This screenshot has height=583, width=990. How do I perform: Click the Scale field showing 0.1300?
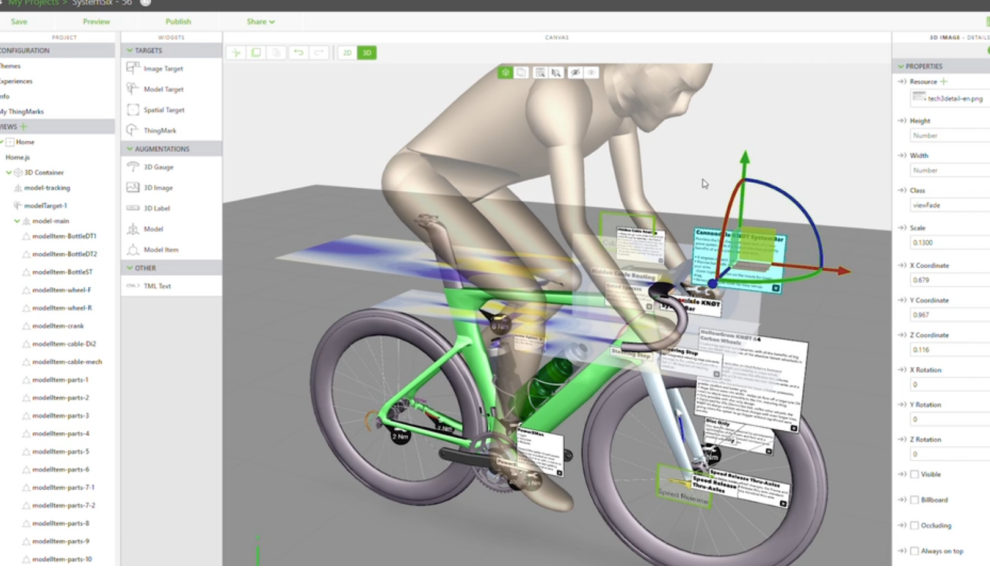[x=950, y=243]
